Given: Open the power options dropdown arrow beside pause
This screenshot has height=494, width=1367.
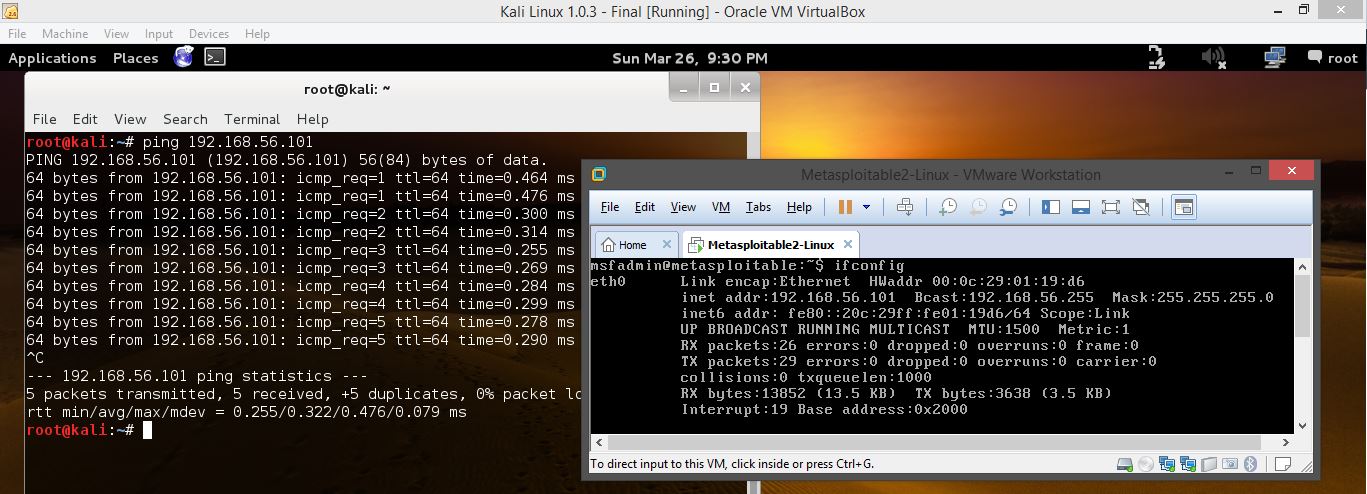Looking at the screenshot, I should 866,207.
